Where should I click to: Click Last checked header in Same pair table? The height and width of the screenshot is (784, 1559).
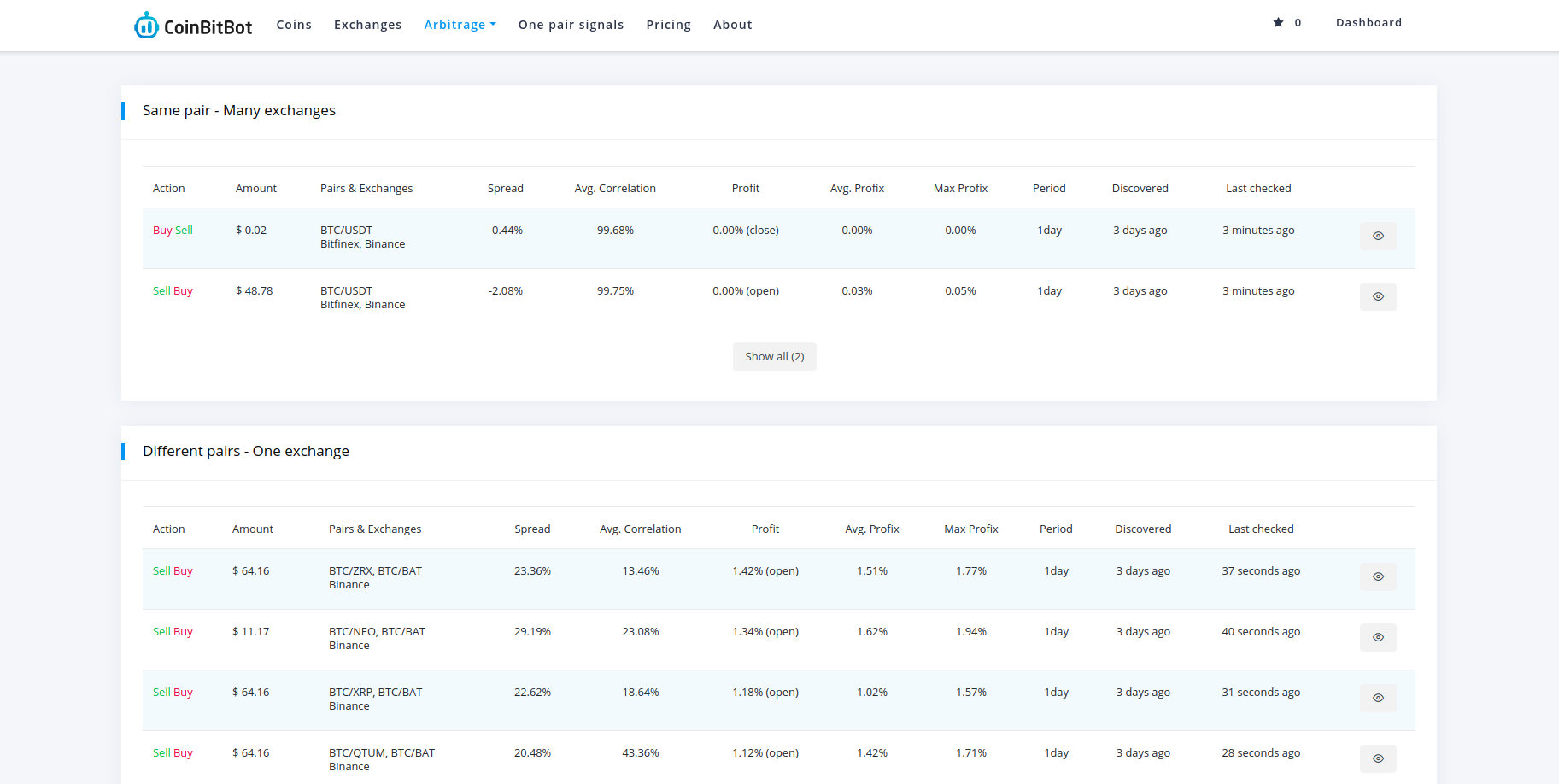[1258, 188]
